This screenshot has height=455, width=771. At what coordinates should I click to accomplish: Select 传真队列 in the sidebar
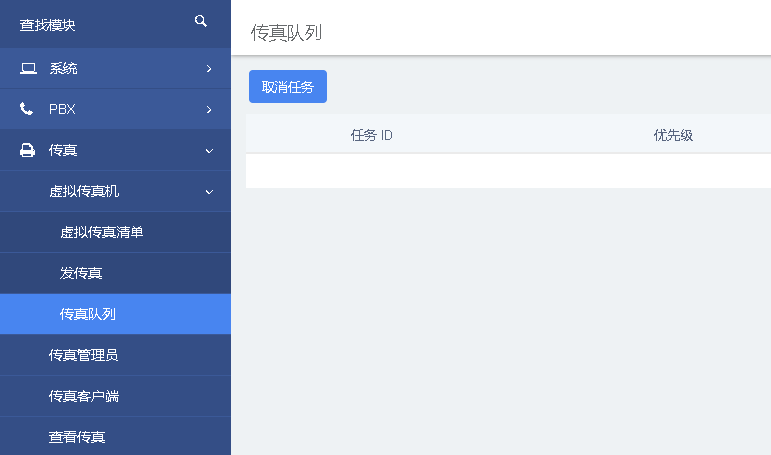coord(115,314)
